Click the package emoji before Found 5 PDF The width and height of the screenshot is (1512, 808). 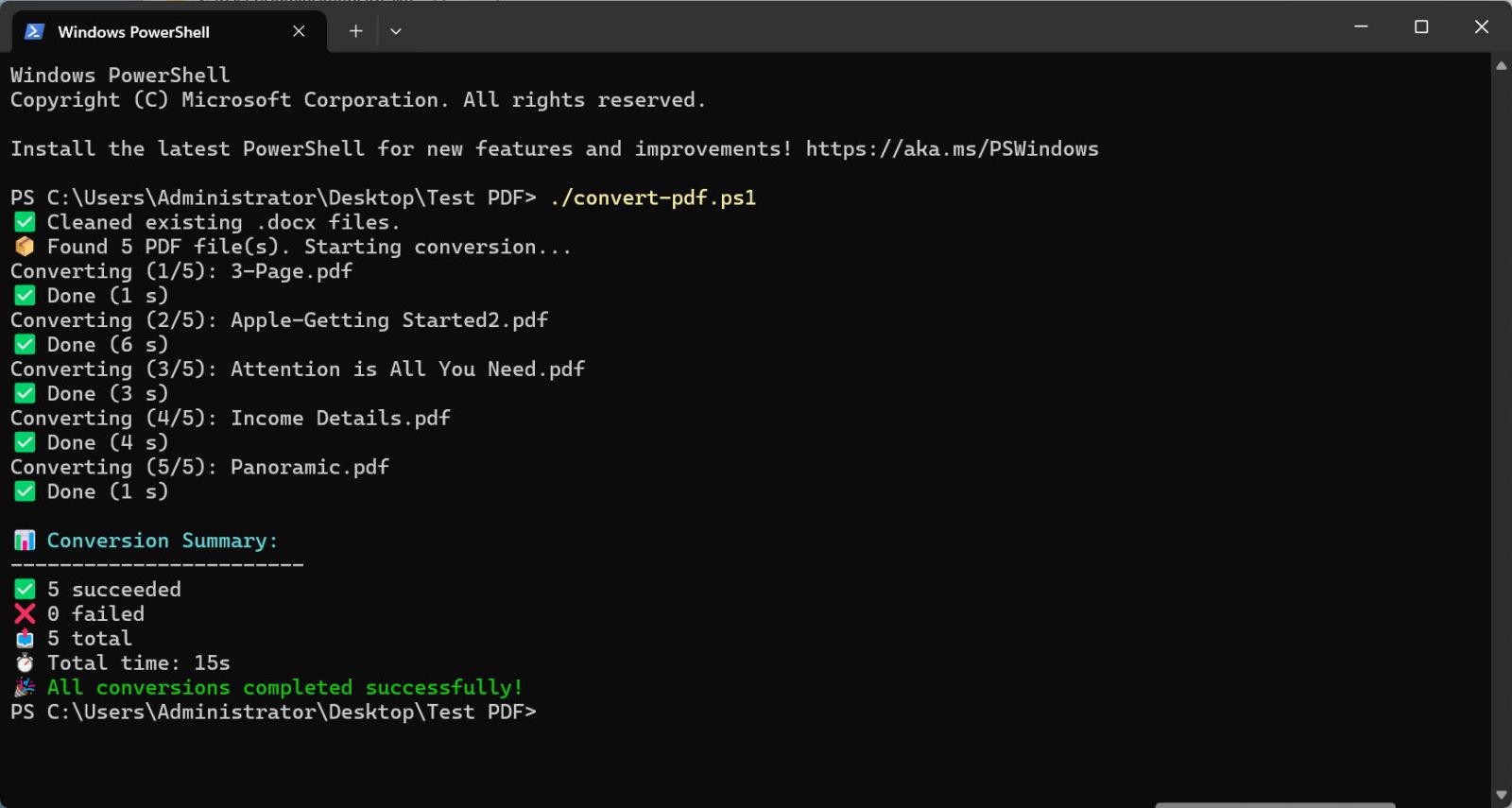(25, 247)
